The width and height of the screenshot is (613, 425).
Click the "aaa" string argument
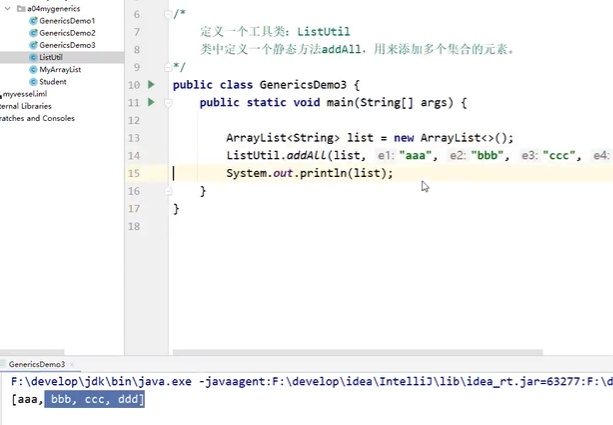click(415, 156)
